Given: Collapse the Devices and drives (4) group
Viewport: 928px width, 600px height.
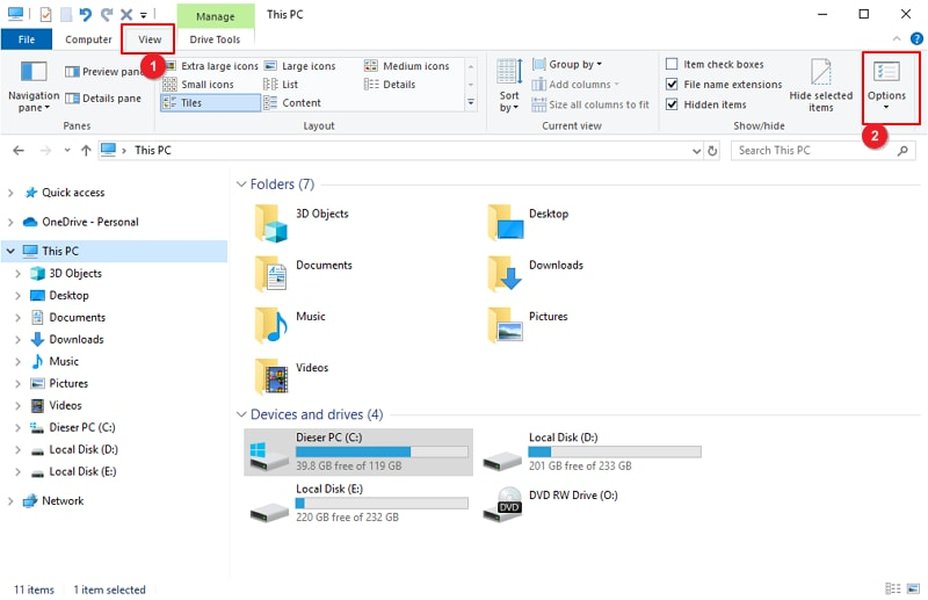Looking at the screenshot, I should pos(241,414).
